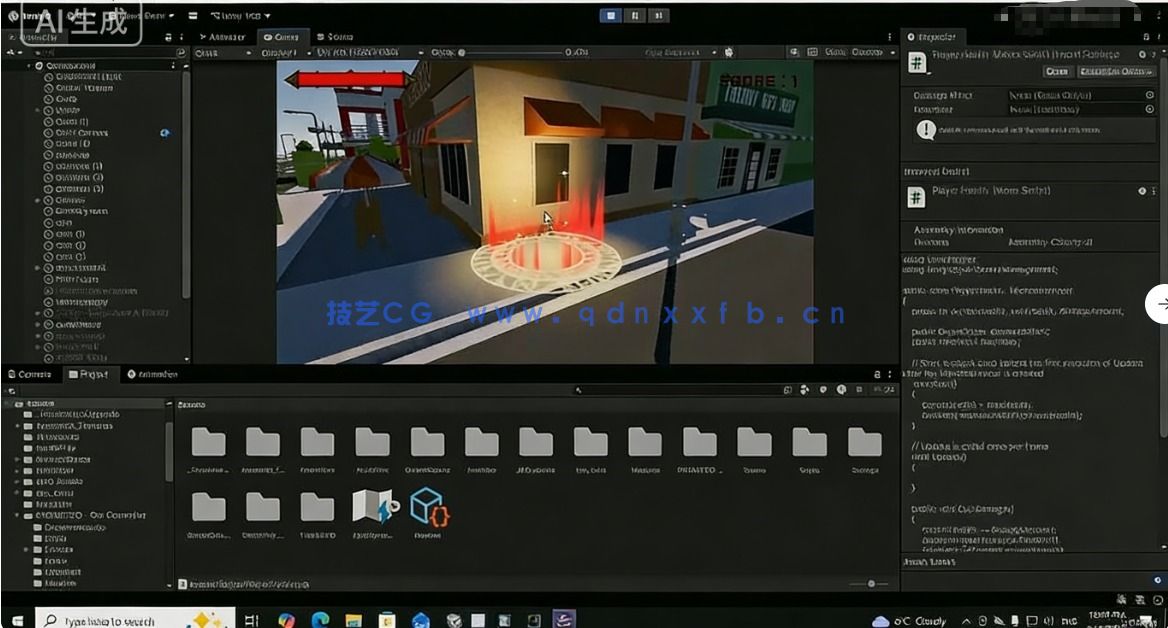Switch to the Scene tab
The width and height of the screenshot is (1168, 628).
click(x=338, y=36)
